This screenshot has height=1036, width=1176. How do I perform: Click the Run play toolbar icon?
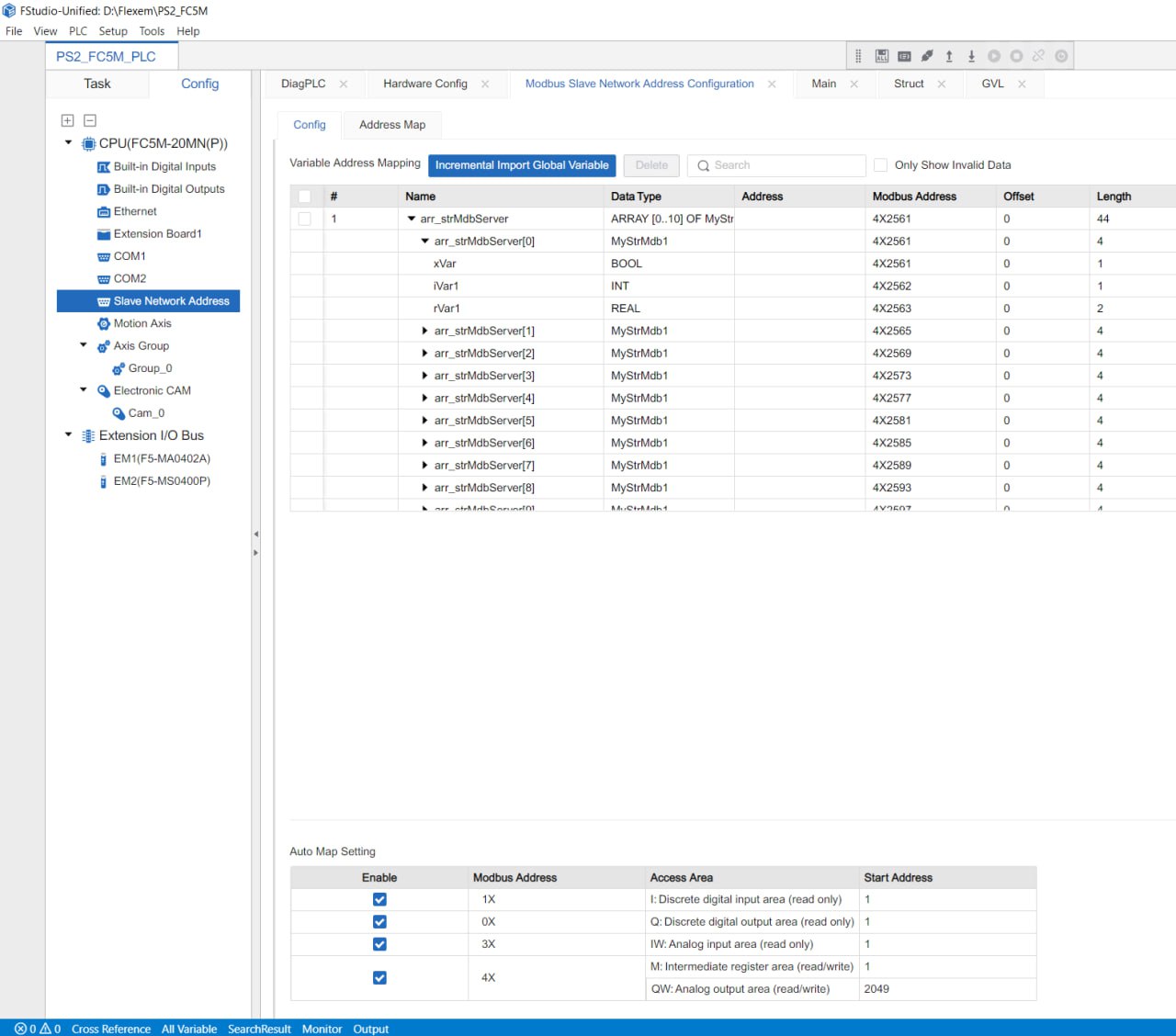(994, 56)
